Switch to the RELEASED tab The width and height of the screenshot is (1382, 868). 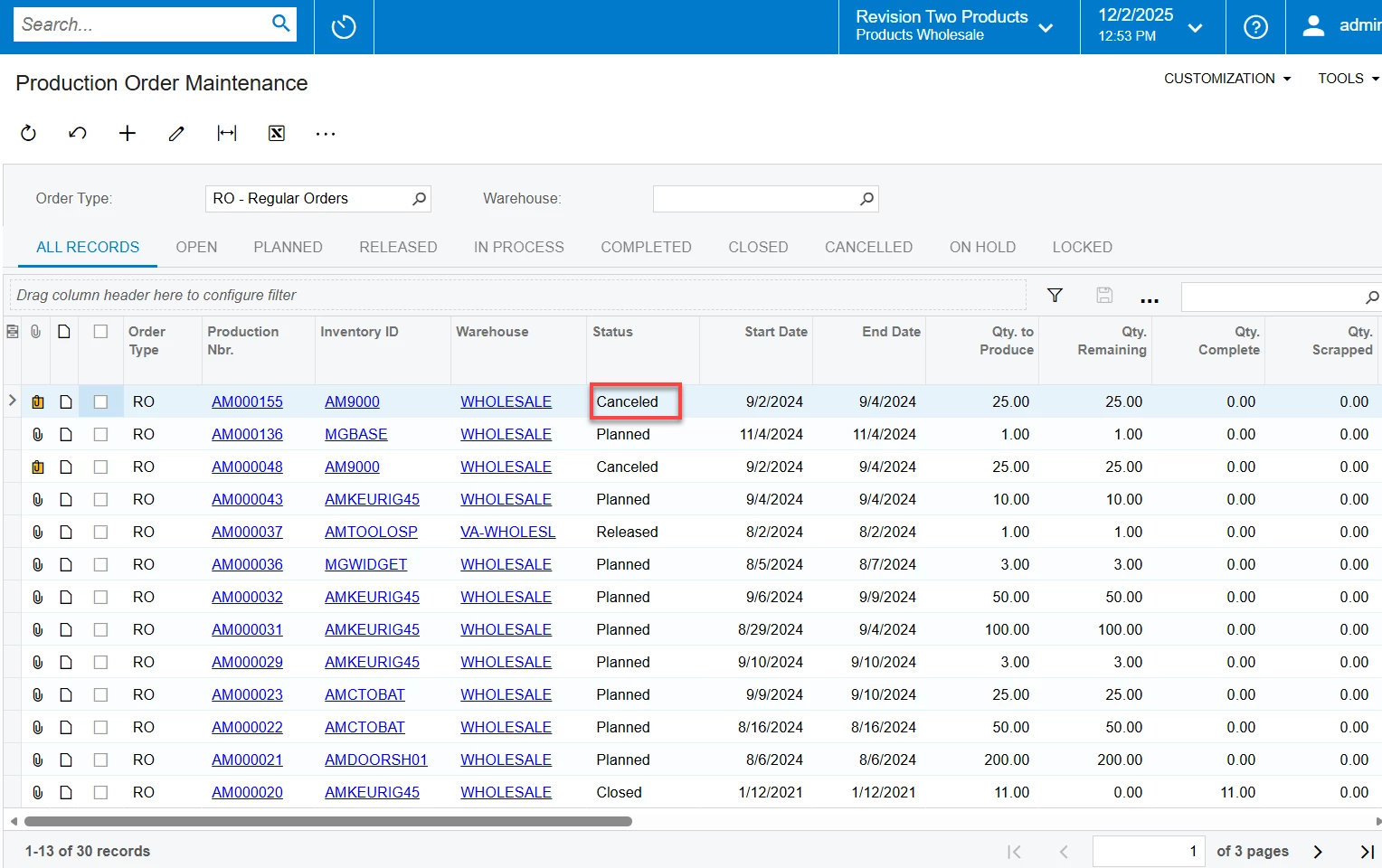pos(398,247)
